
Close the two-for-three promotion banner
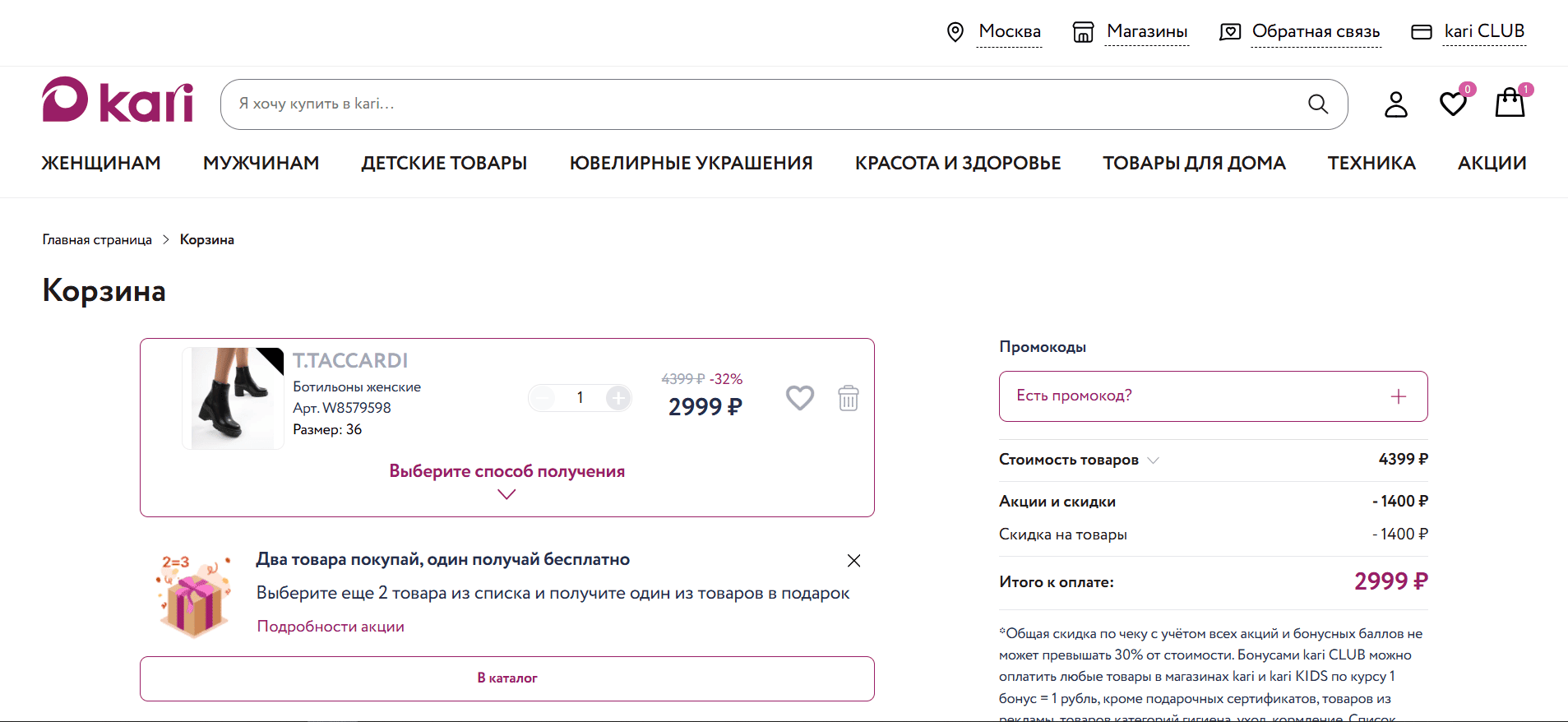pyautogui.click(x=853, y=561)
